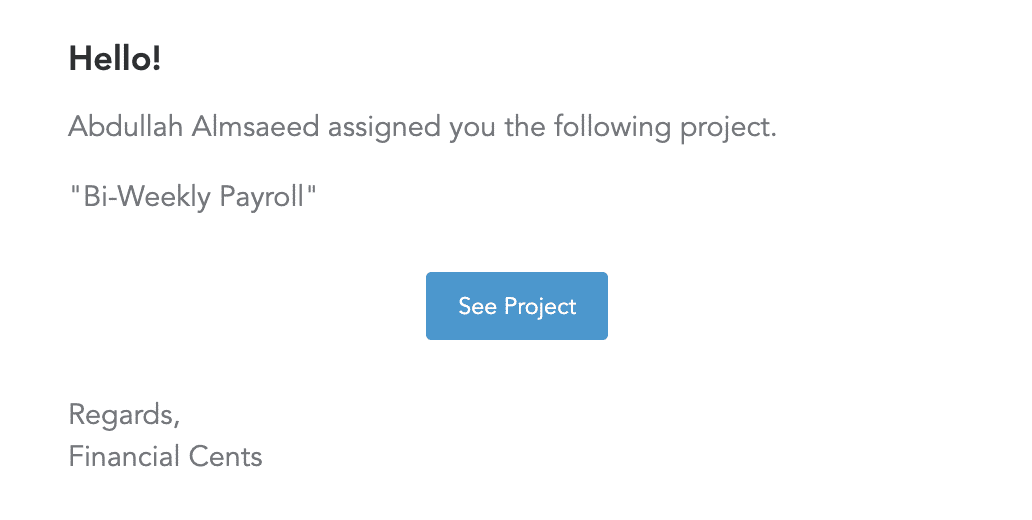This screenshot has height=520, width=1032.
Task: Click the See Project button
Action: (517, 306)
